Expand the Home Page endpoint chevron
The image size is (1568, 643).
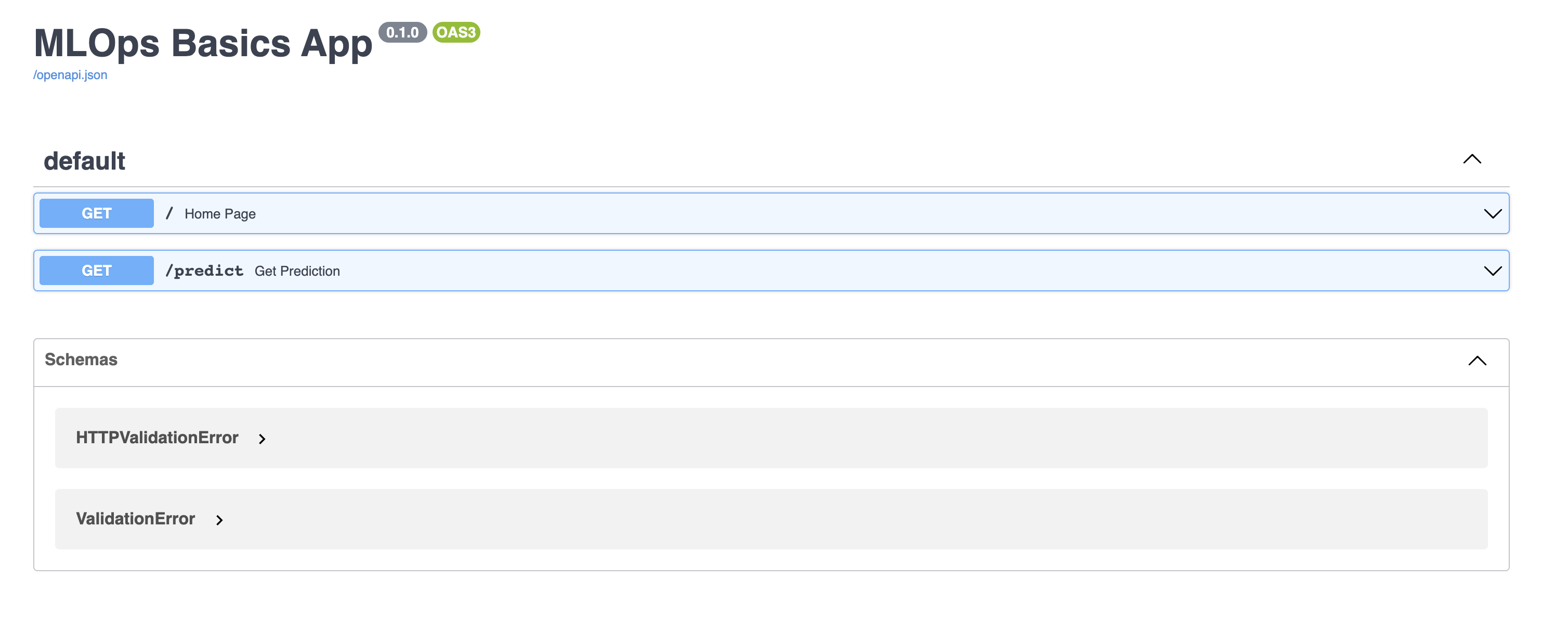coord(1492,214)
